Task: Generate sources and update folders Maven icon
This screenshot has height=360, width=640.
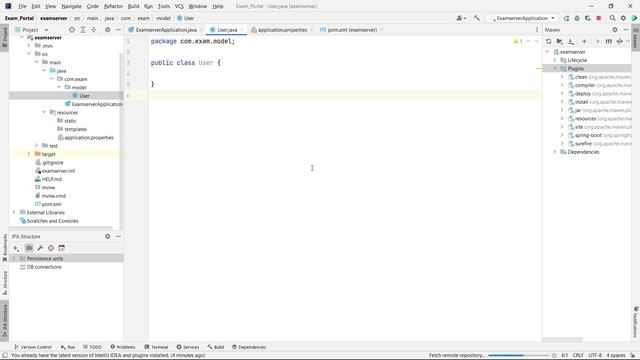Action: (x=559, y=41)
